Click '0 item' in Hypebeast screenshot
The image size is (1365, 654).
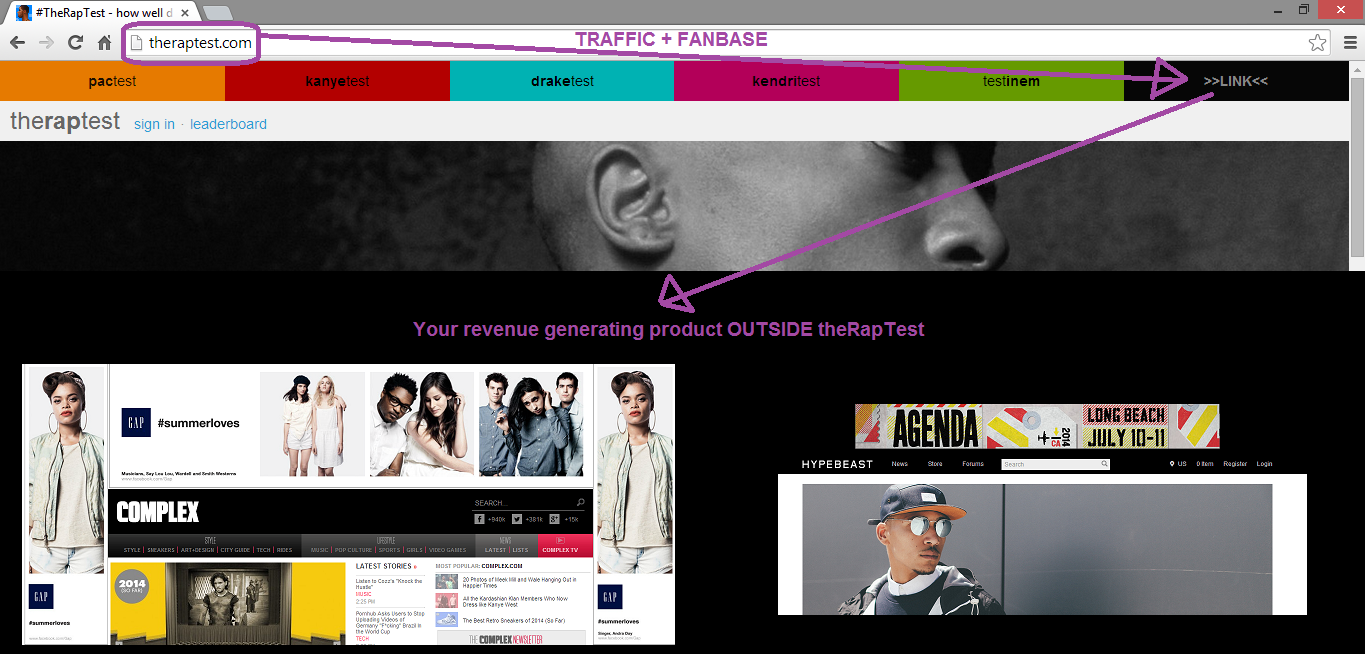1205,464
